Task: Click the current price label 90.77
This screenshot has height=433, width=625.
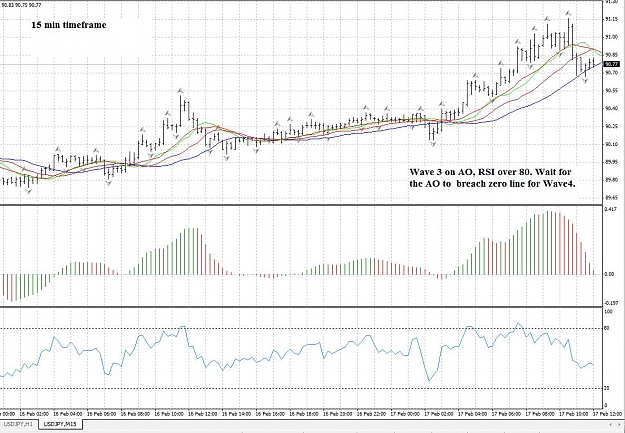Action: click(x=611, y=64)
